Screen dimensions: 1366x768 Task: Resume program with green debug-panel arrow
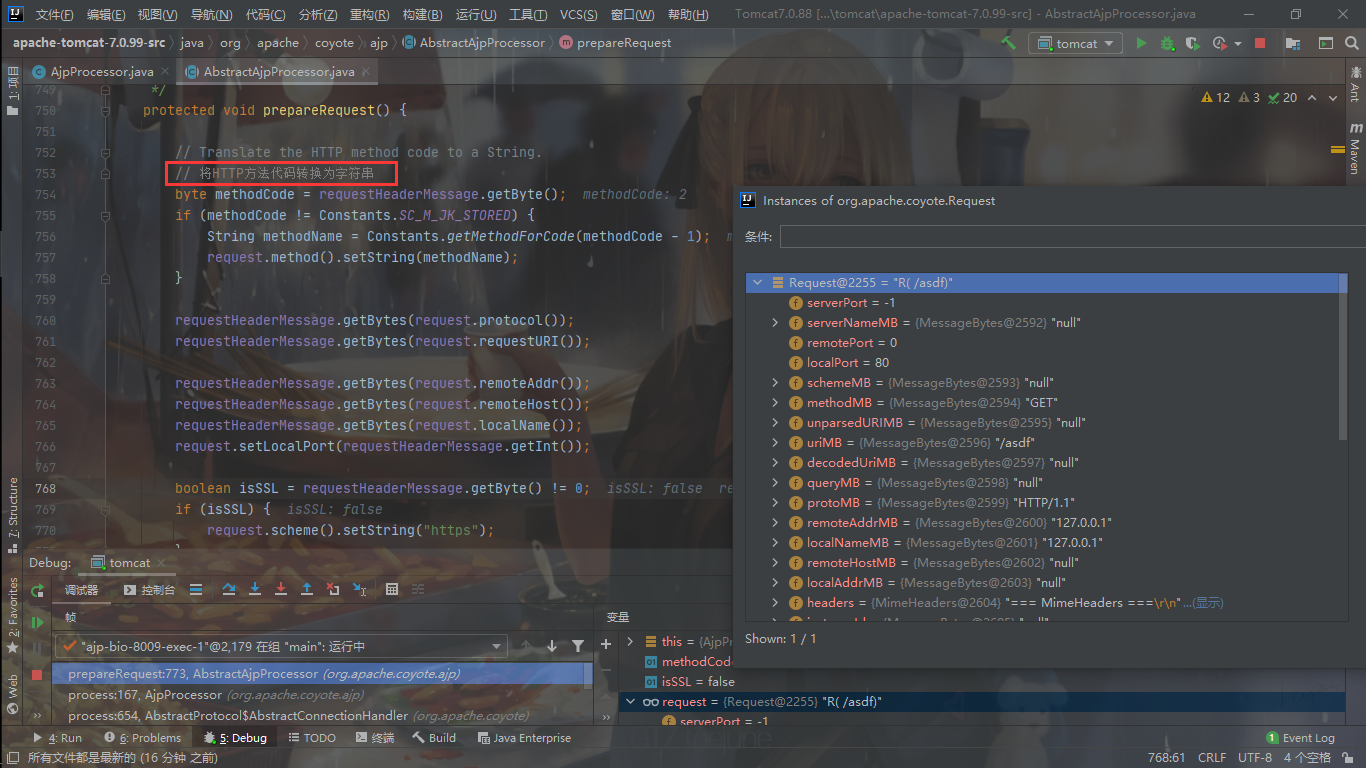pos(37,622)
